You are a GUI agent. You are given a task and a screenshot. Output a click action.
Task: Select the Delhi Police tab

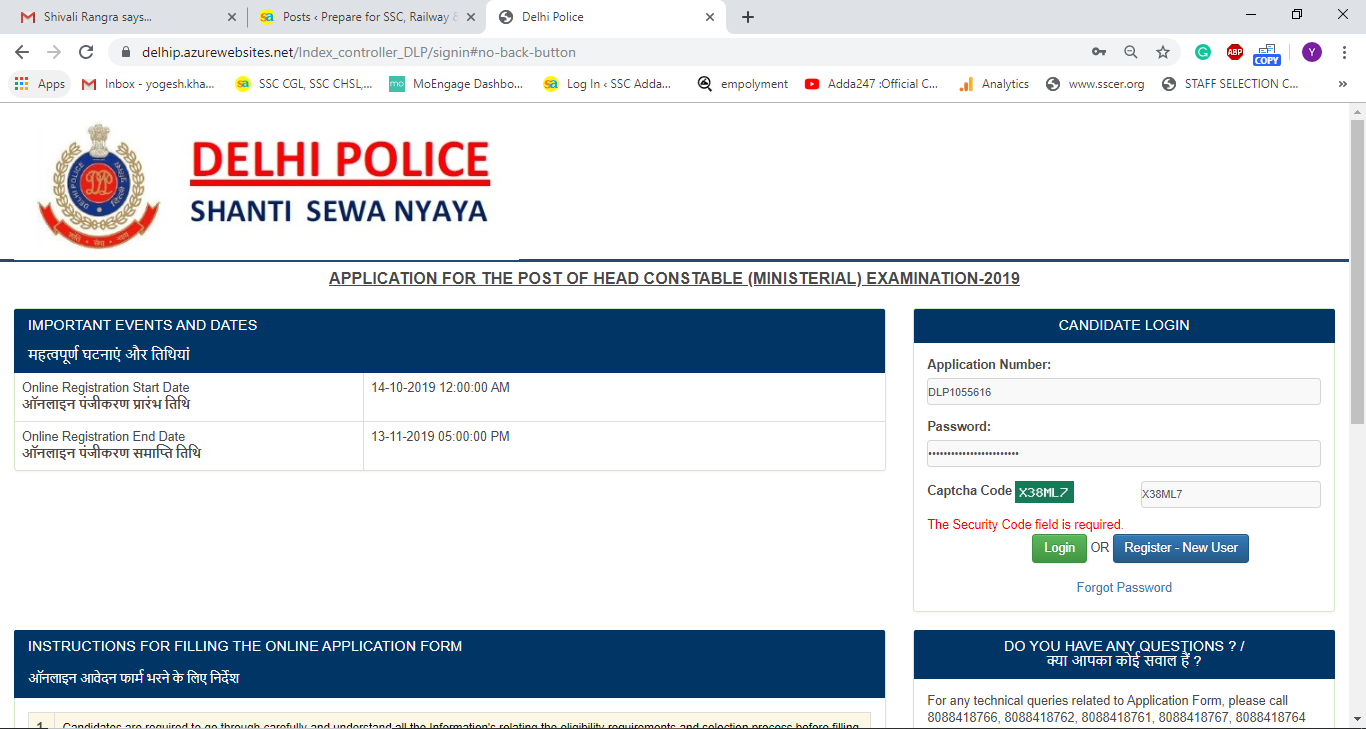pos(605,17)
